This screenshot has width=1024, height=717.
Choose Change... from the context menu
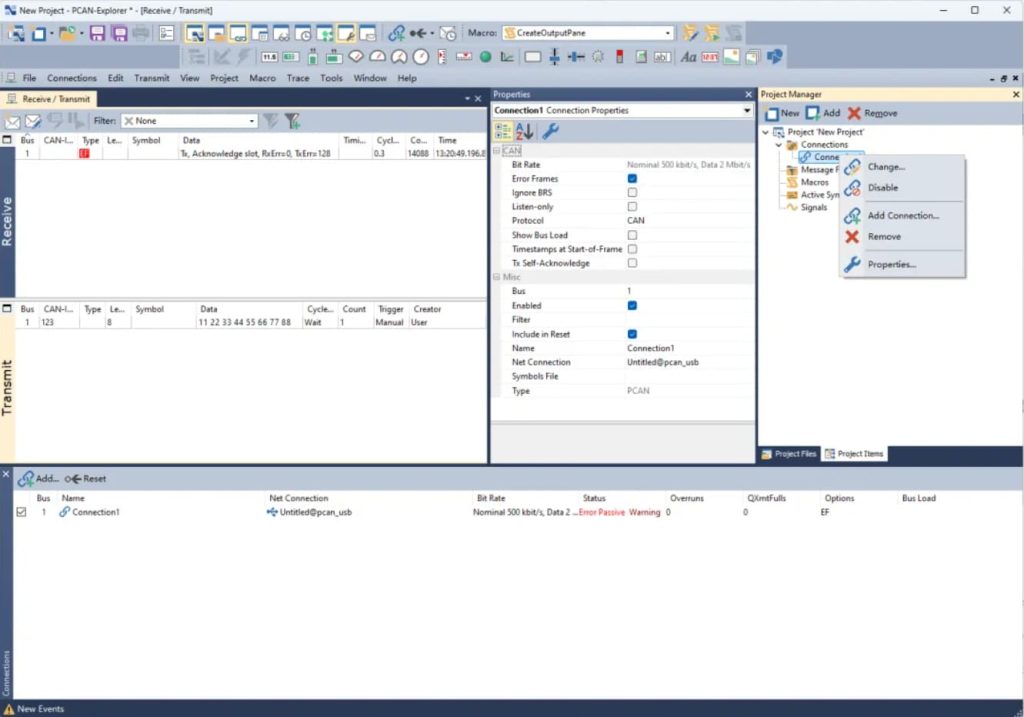pyautogui.click(x=903, y=167)
